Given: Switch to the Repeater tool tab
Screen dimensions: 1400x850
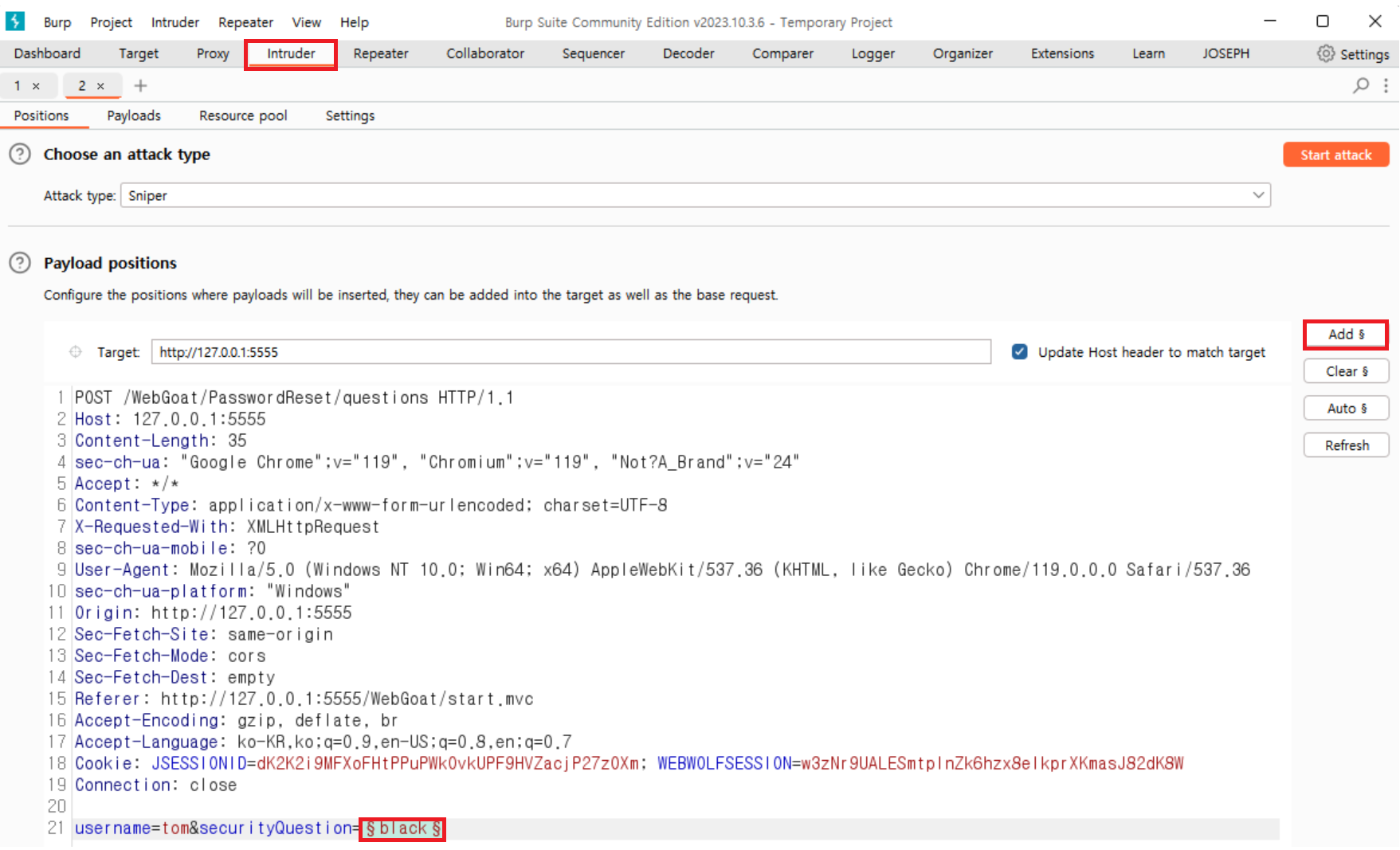Looking at the screenshot, I should point(381,53).
